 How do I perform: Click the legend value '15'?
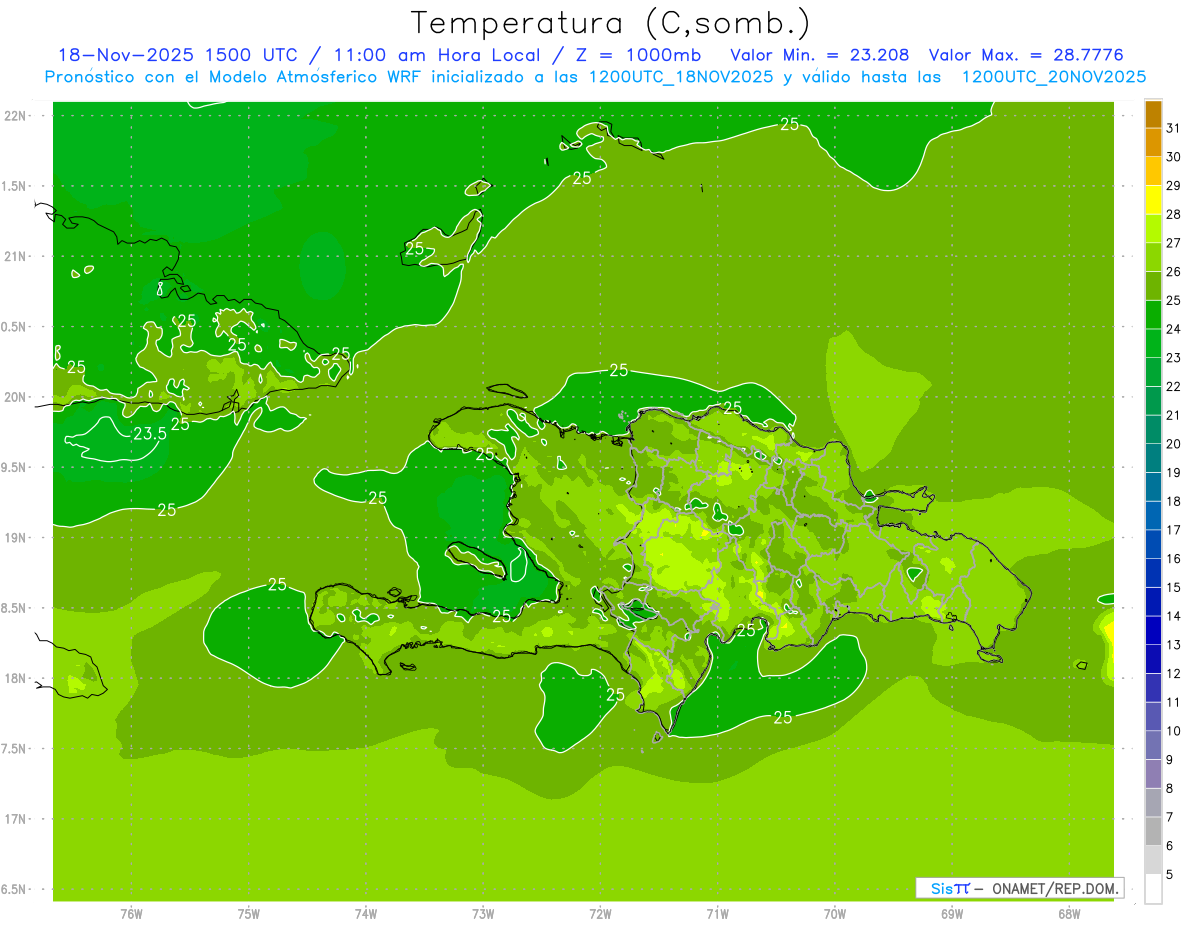pyautogui.click(x=1174, y=588)
